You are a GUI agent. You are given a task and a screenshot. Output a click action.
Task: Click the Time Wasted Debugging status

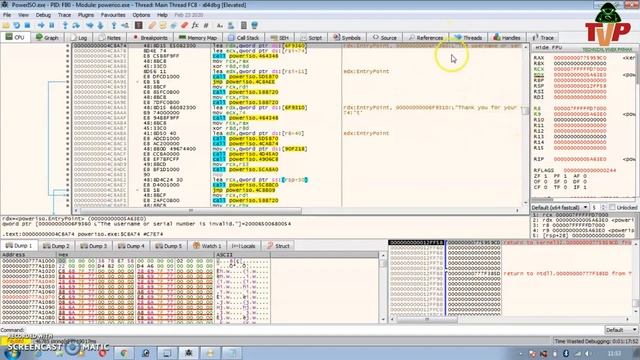click(x=595, y=341)
